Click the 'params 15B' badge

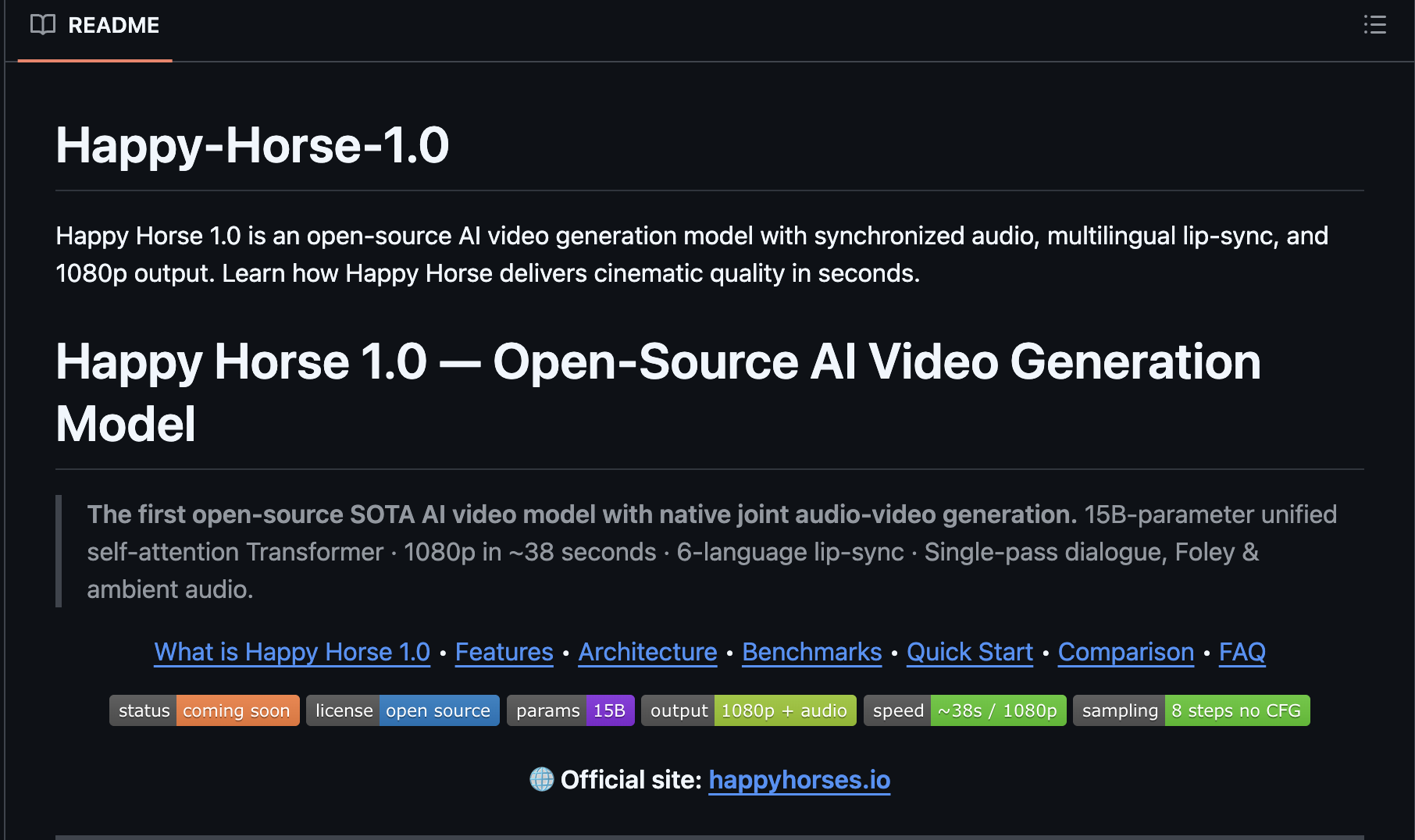pyautogui.click(x=570, y=710)
